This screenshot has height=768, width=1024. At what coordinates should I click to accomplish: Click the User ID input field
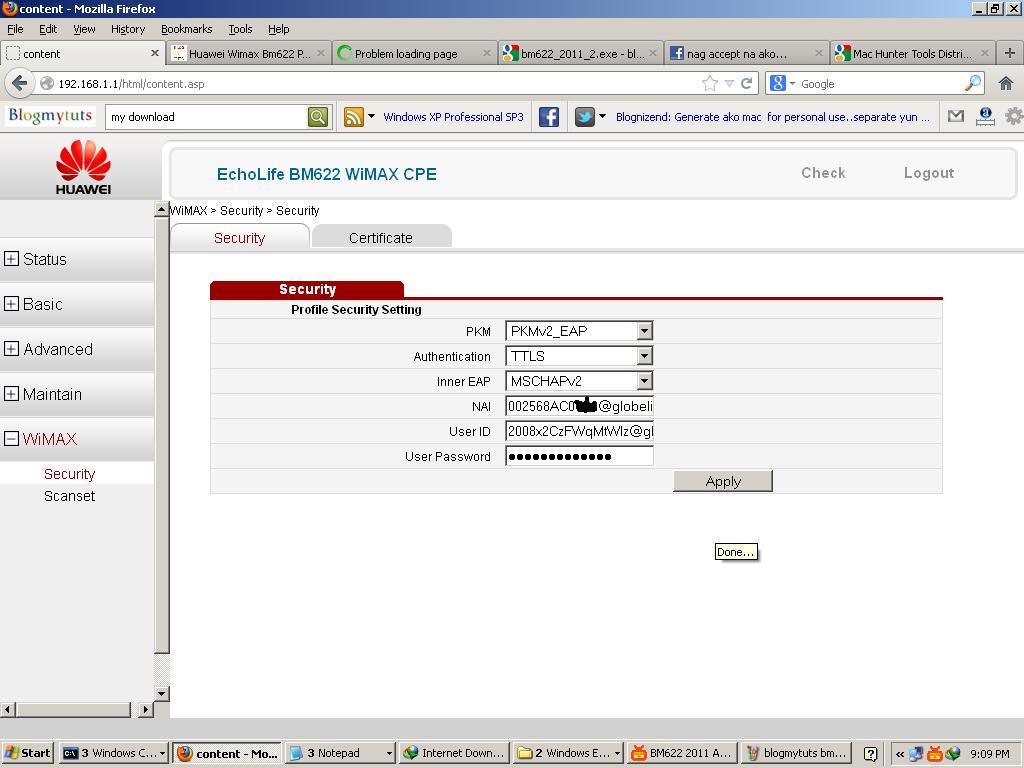coord(579,430)
